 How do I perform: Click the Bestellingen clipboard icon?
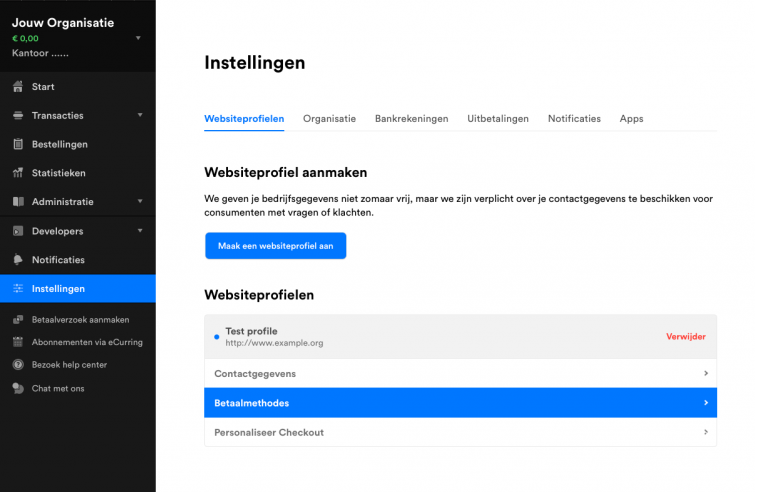pyautogui.click(x=18, y=144)
